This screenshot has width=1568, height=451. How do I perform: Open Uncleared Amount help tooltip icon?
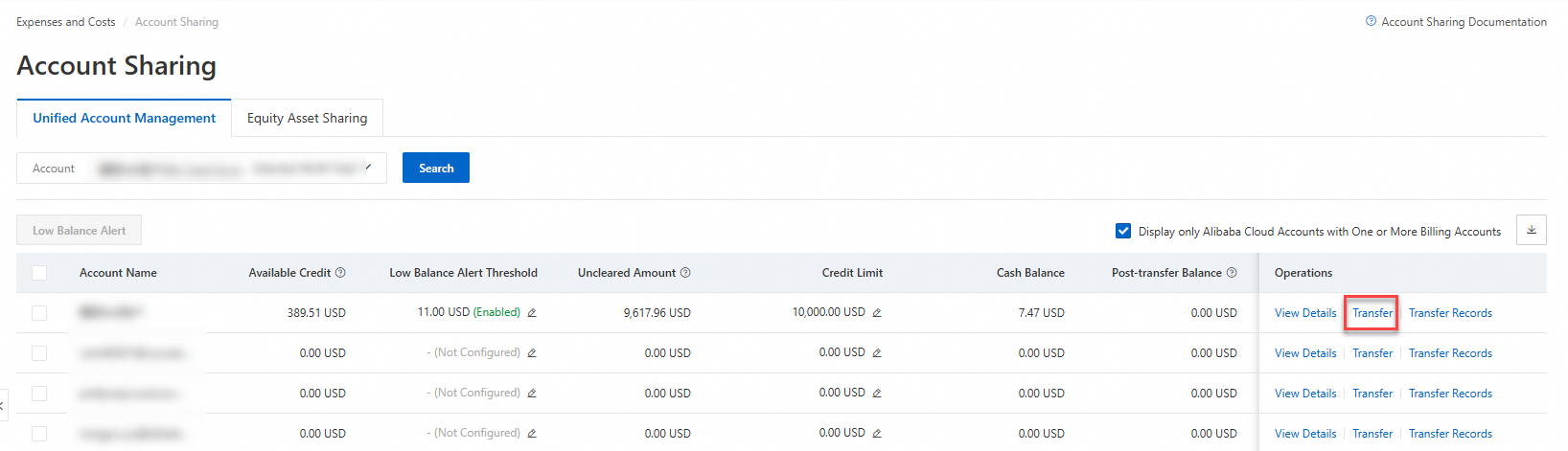(x=685, y=273)
